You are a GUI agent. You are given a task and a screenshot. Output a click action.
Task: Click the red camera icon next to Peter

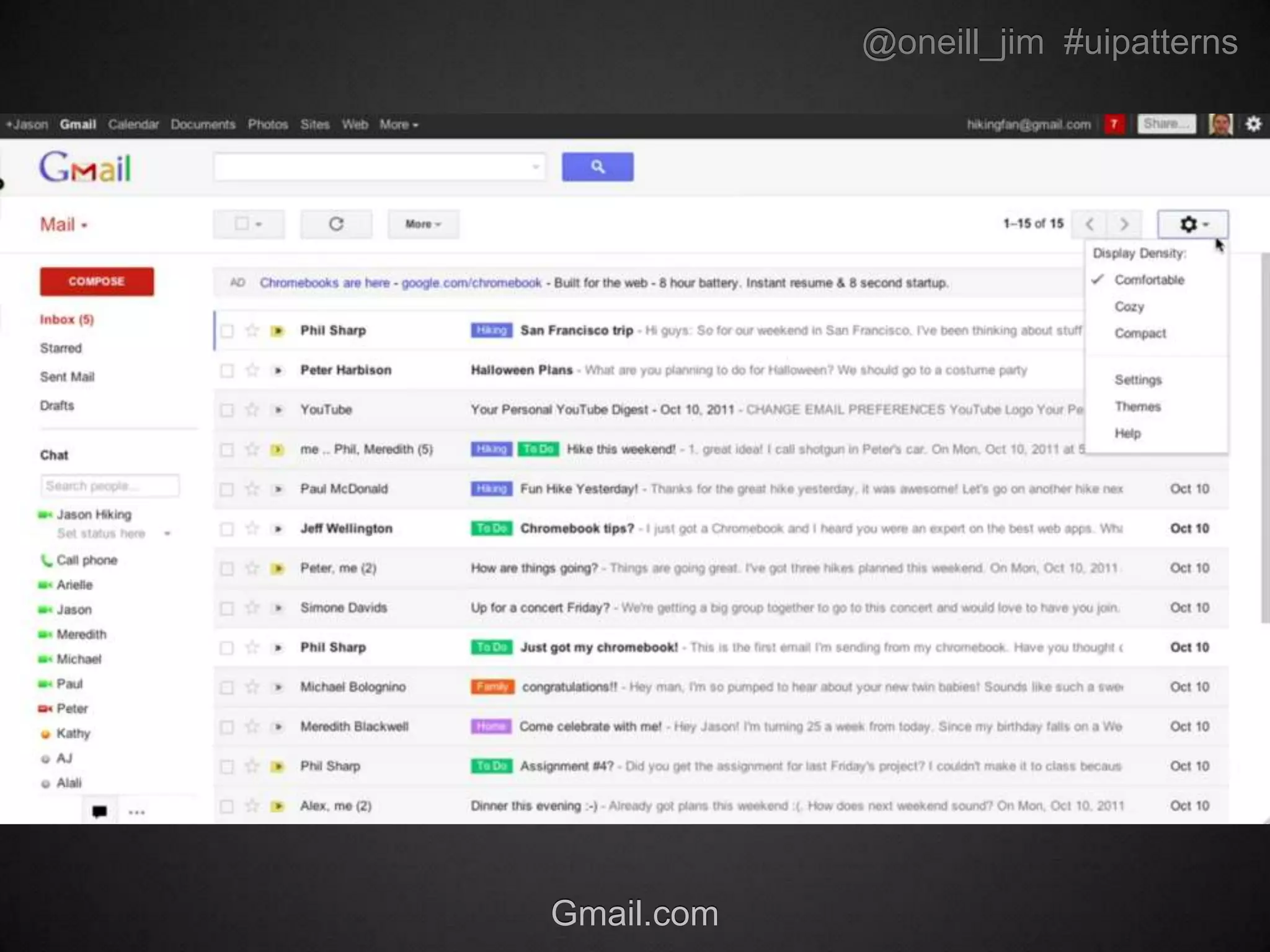click(45, 708)
